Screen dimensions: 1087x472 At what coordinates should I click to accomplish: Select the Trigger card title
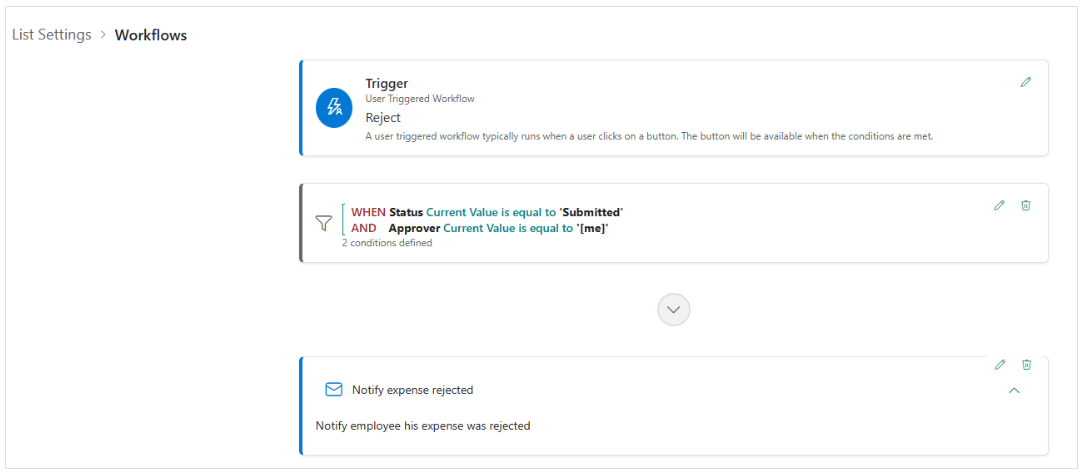pos(387,84)
